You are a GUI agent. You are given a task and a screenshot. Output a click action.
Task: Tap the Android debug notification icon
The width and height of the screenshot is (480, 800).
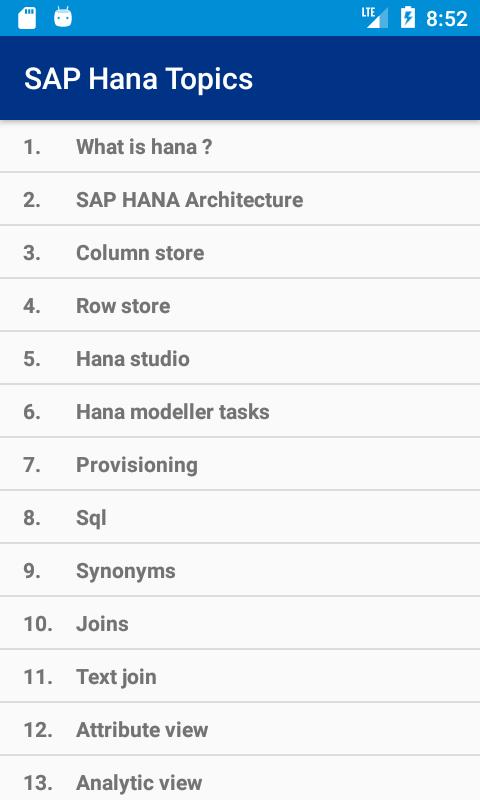[x=63, y=17]
